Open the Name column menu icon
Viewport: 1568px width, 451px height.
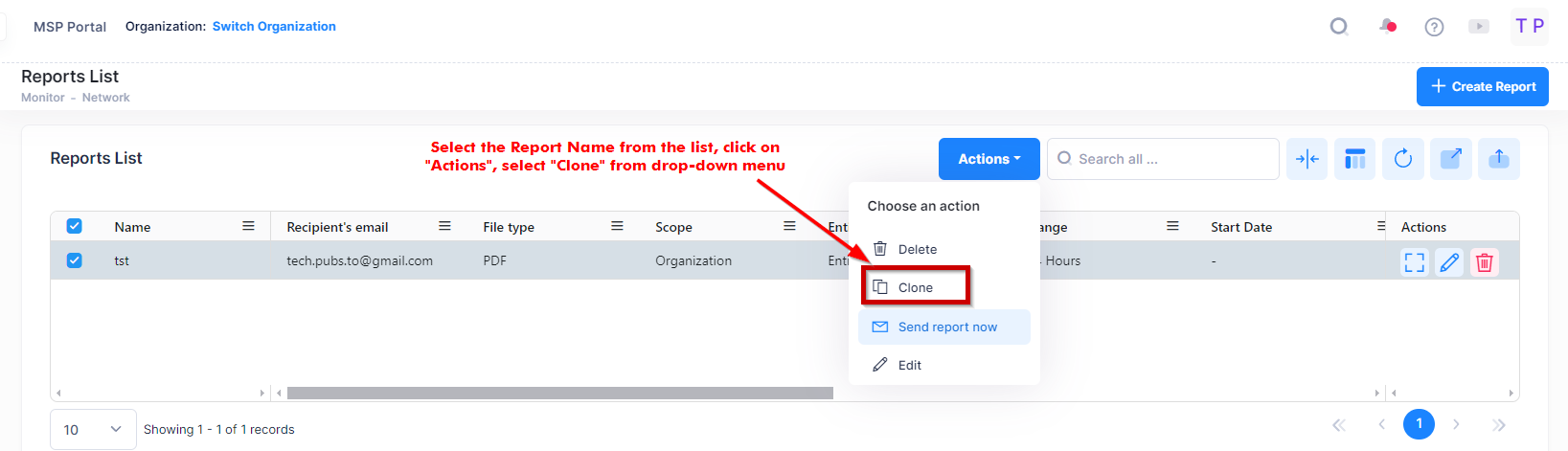pos(248,227)
